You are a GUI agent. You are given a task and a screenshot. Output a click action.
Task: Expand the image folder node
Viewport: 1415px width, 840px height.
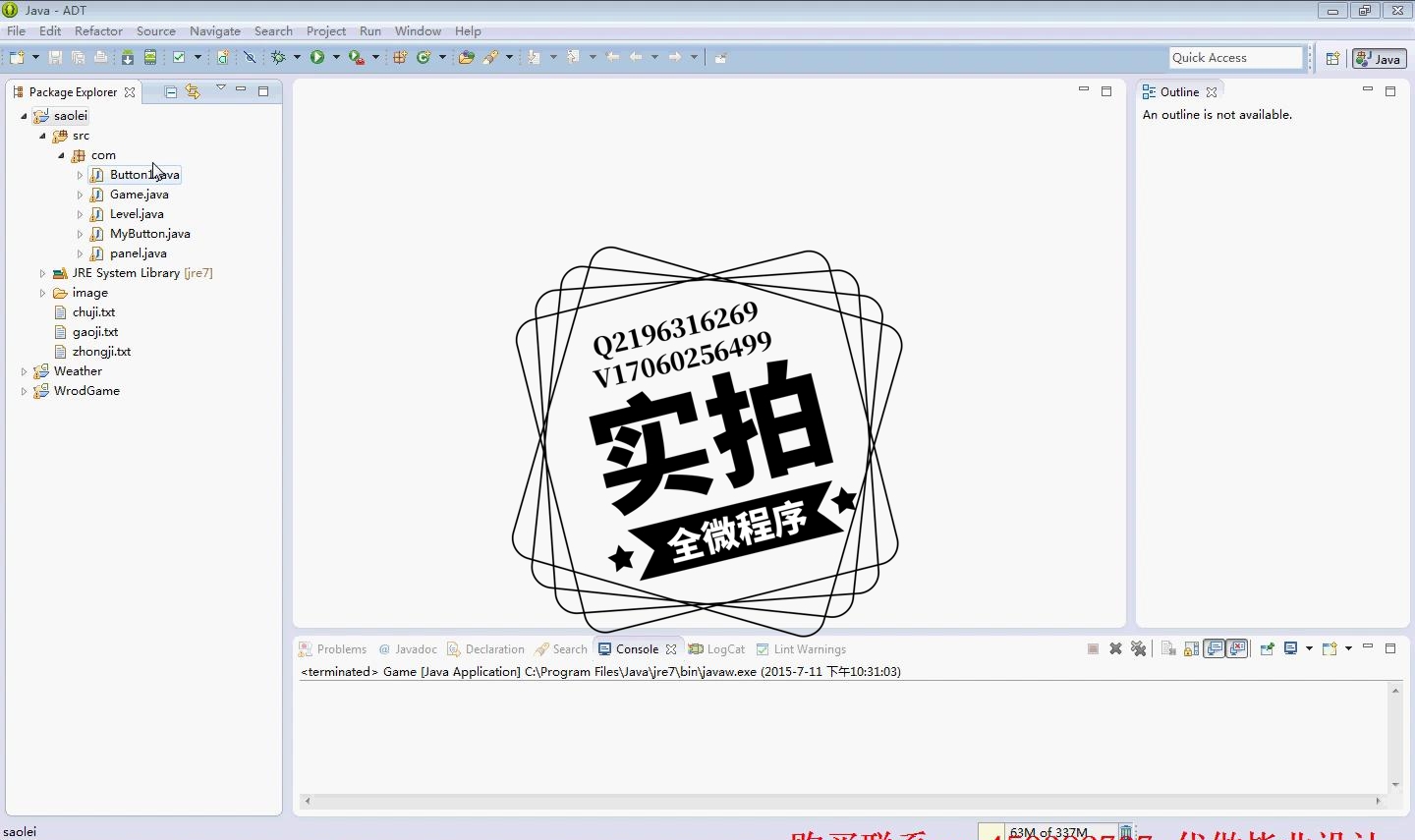click(42, 293)
